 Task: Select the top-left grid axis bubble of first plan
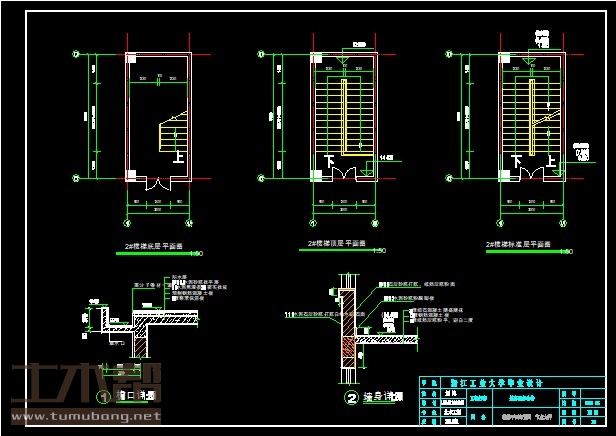click(x=75, y=54)
